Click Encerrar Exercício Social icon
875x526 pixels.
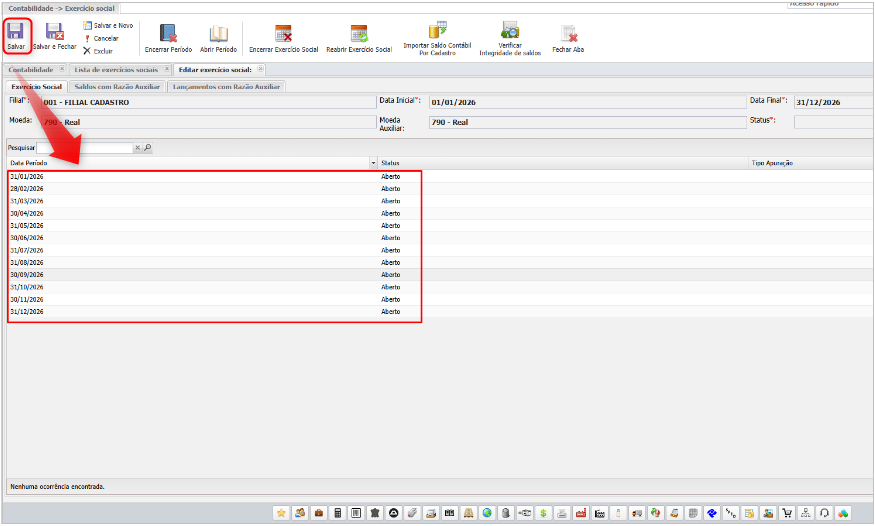(x=283, y=34)
